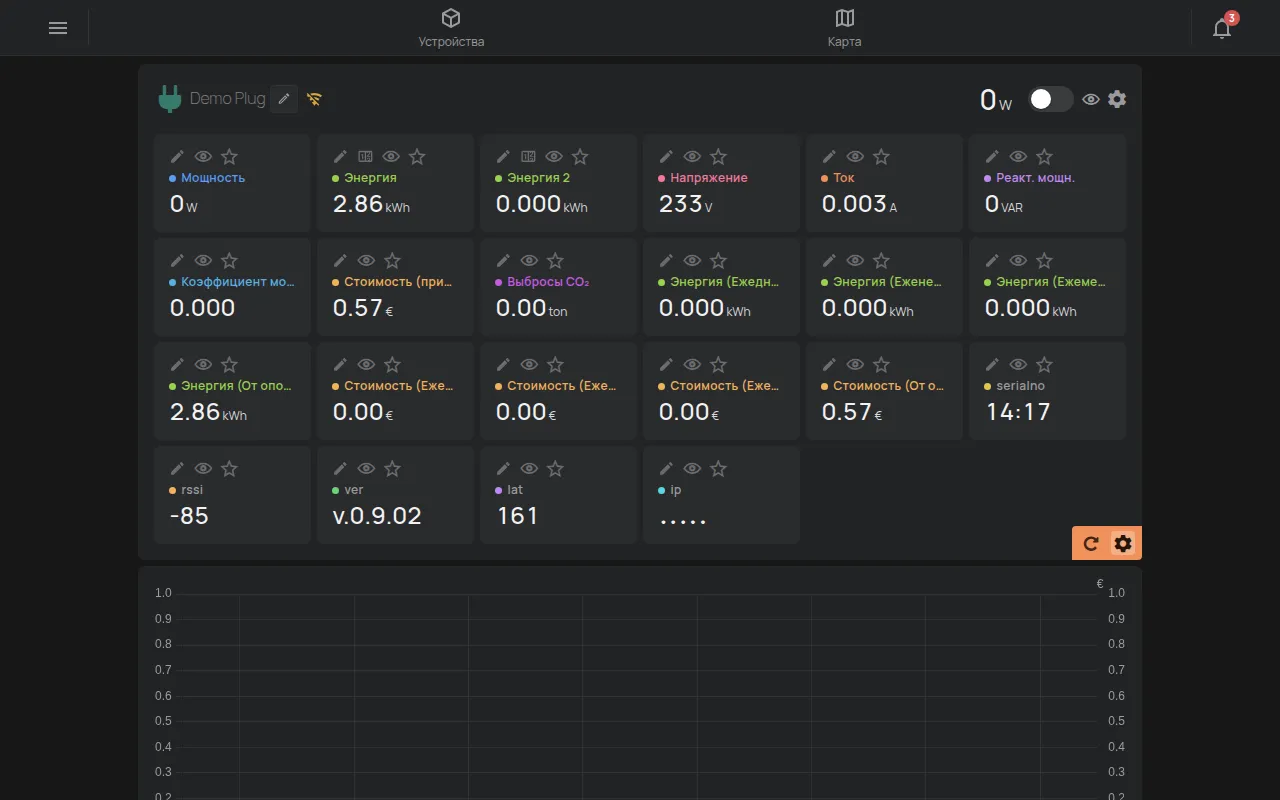The height and width of the screenshot is (800, 1280).
Task: Open chart settings orange gear button
Action: coord(1123,543)
